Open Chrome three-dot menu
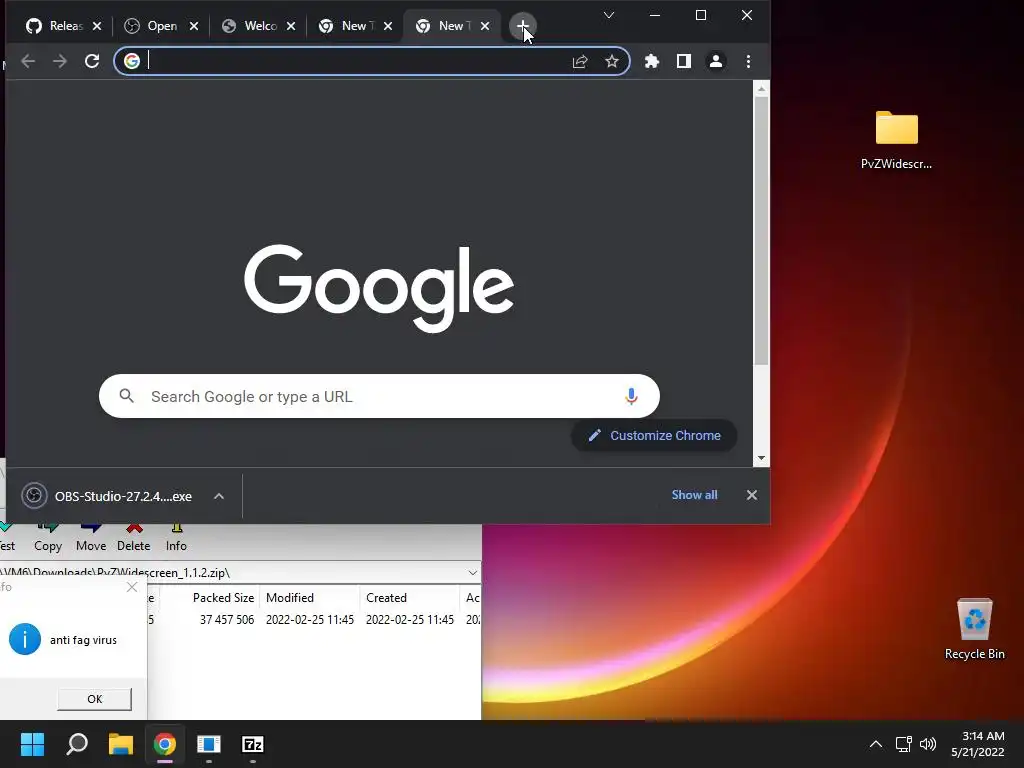Image resolution: width=1024 pixels, height=768 pixels. click(x=748, y=61)
